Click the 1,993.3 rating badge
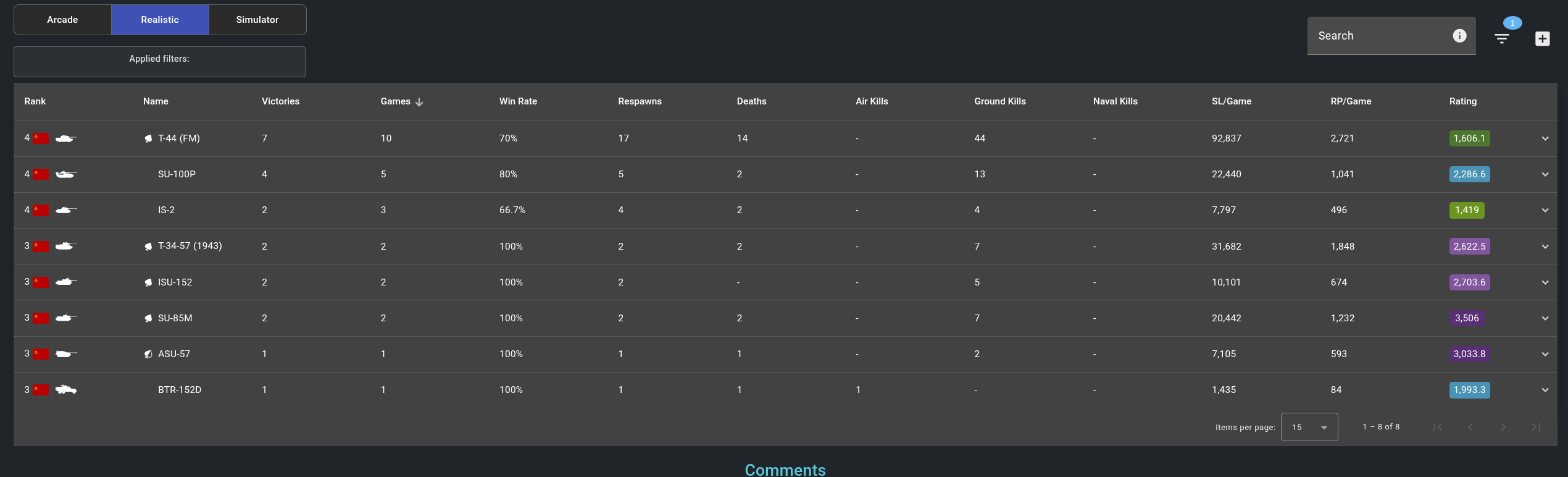Image resolution: width=1568 pixels, height=477 pixels. coord(1469,390)
